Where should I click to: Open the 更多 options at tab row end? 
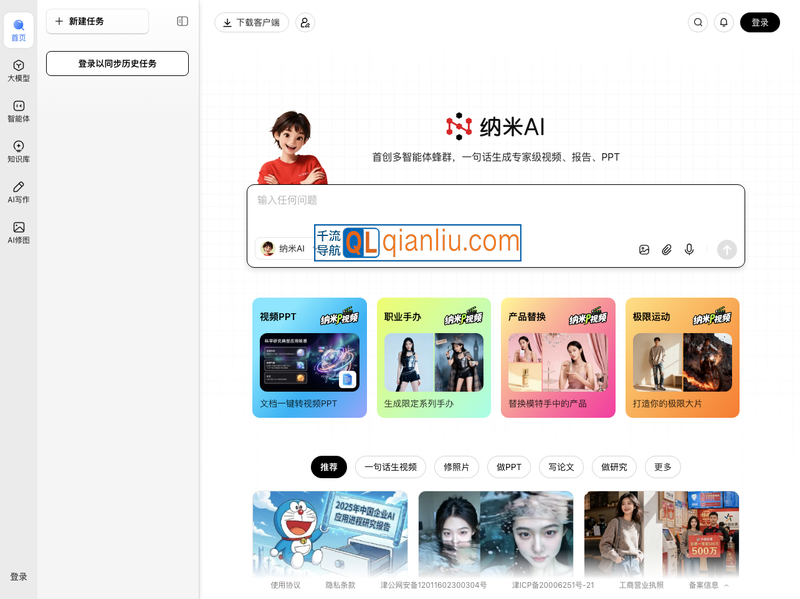[662, 467]
